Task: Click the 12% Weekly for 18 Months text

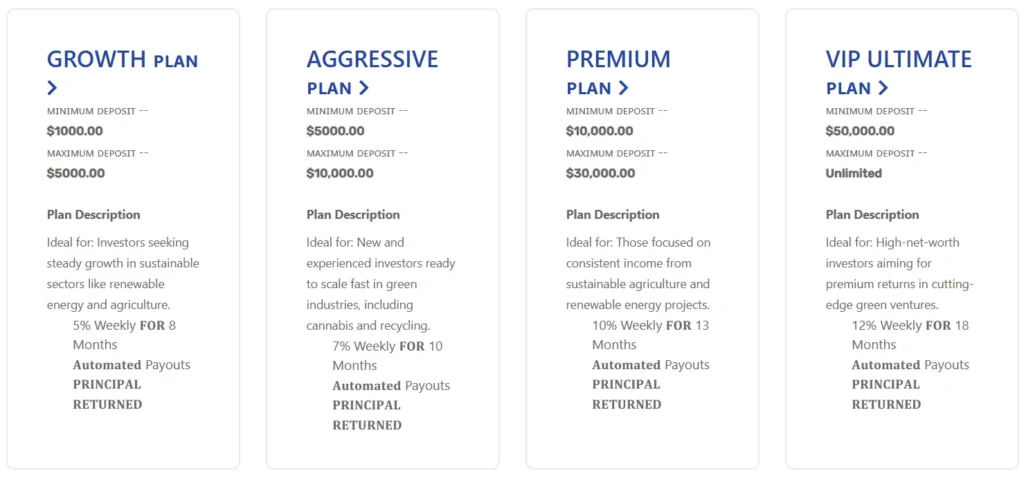Action: tap(910, 335)
